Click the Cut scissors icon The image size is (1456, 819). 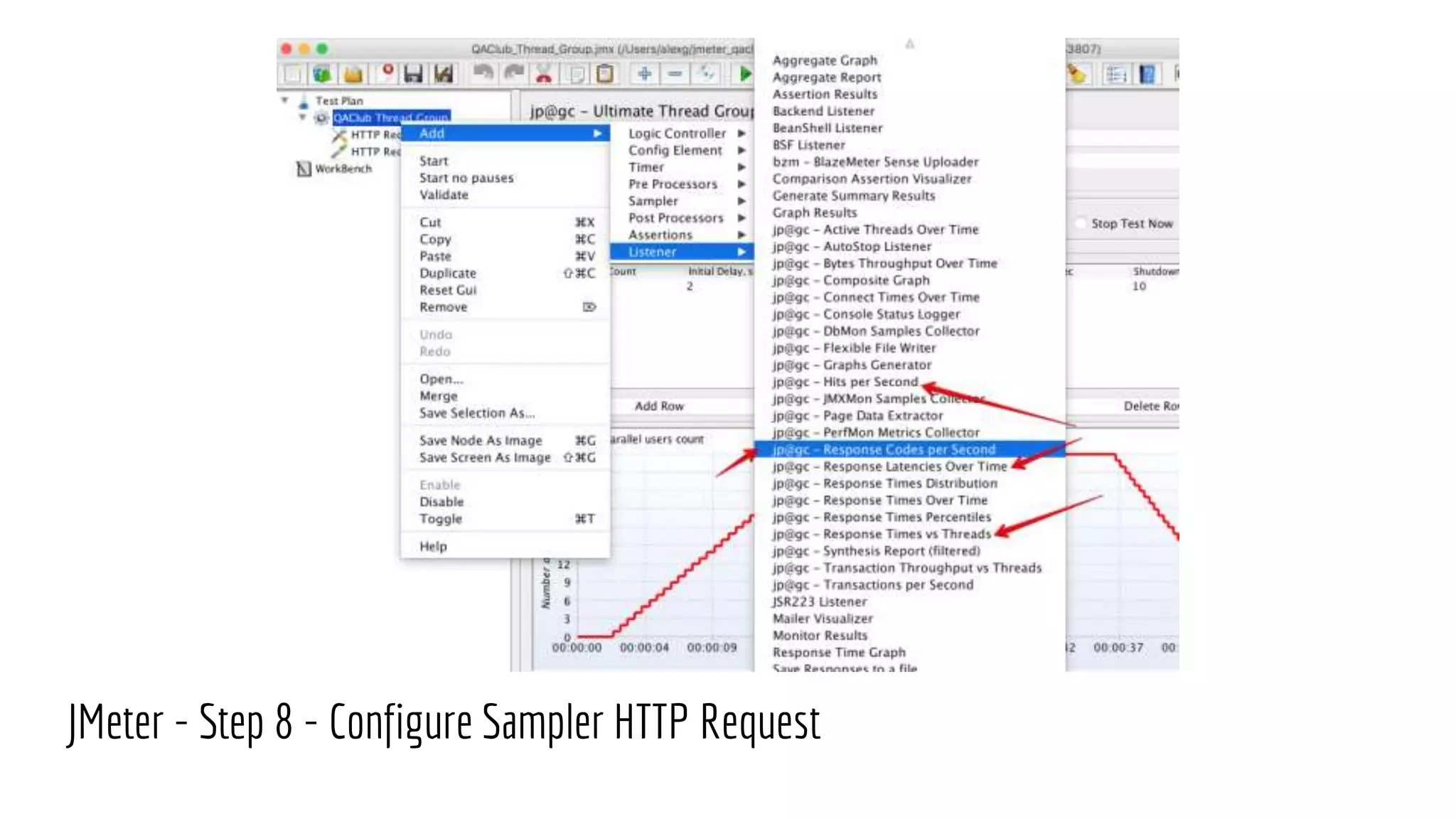pyautogui.click(x=544, y=74)
